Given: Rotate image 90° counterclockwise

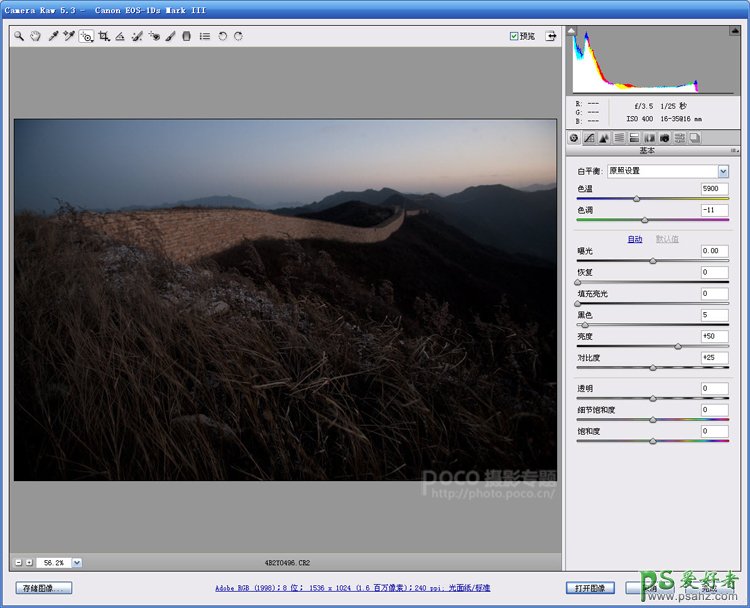Looking at the screenshot, I should 222,36.
